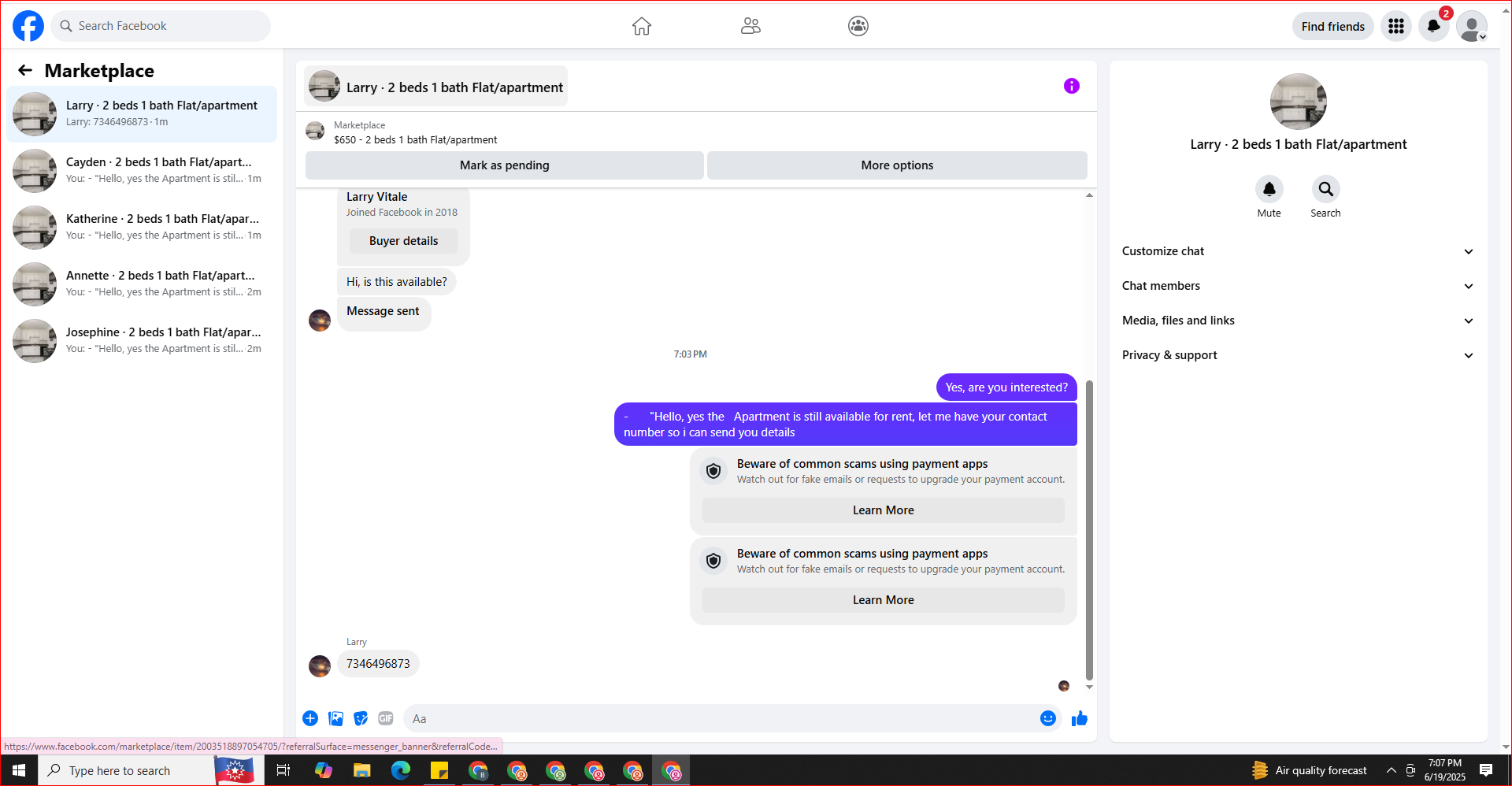
Task: Expand Chat members section
Action: [1298, 286]
